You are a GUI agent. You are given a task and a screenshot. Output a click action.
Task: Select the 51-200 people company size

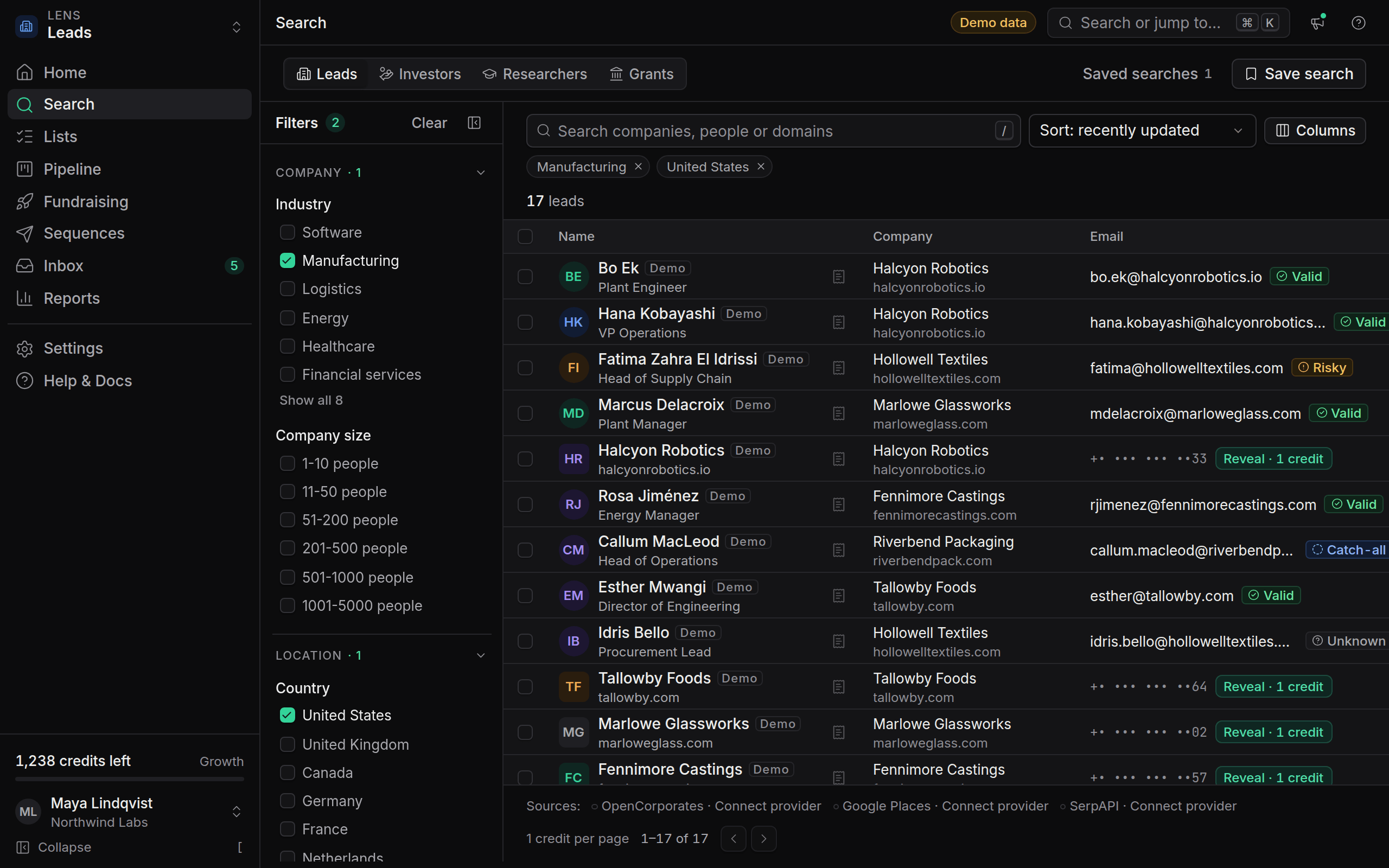tap(287, 520)
